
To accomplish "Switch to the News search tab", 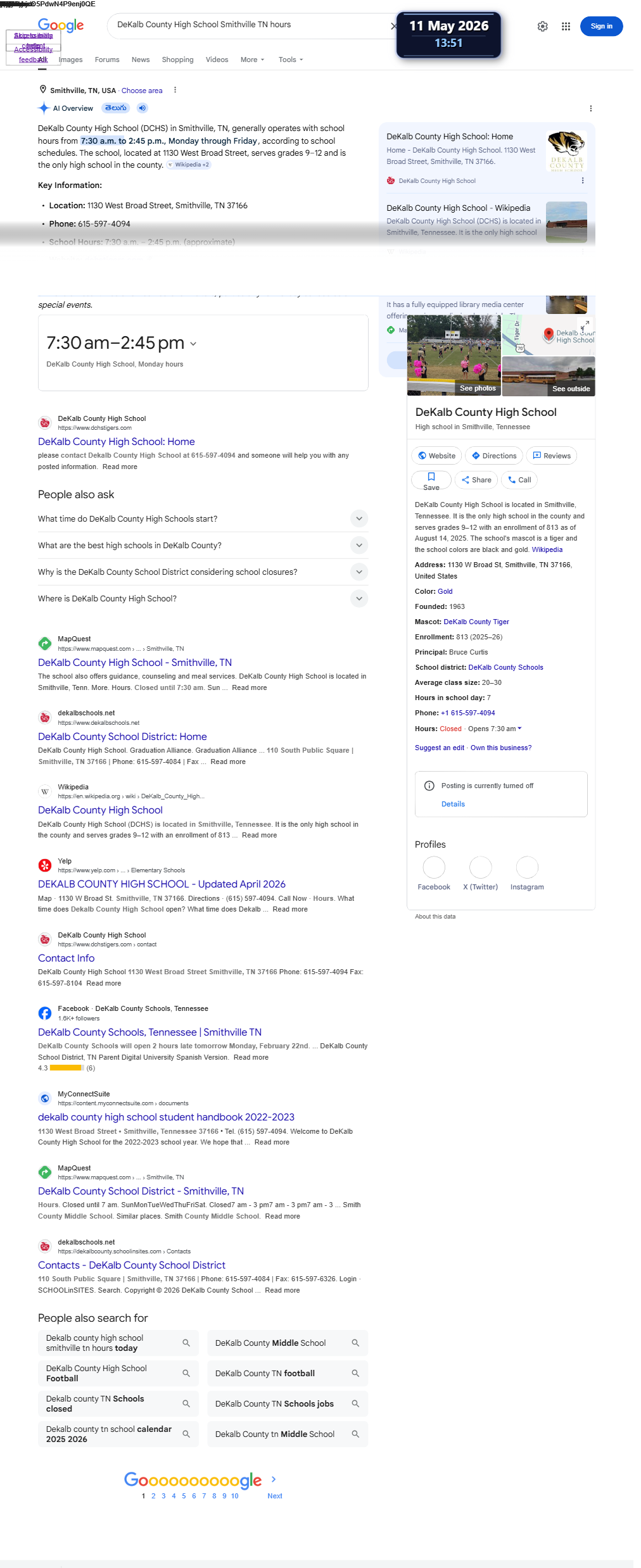I will coord(141,60).
